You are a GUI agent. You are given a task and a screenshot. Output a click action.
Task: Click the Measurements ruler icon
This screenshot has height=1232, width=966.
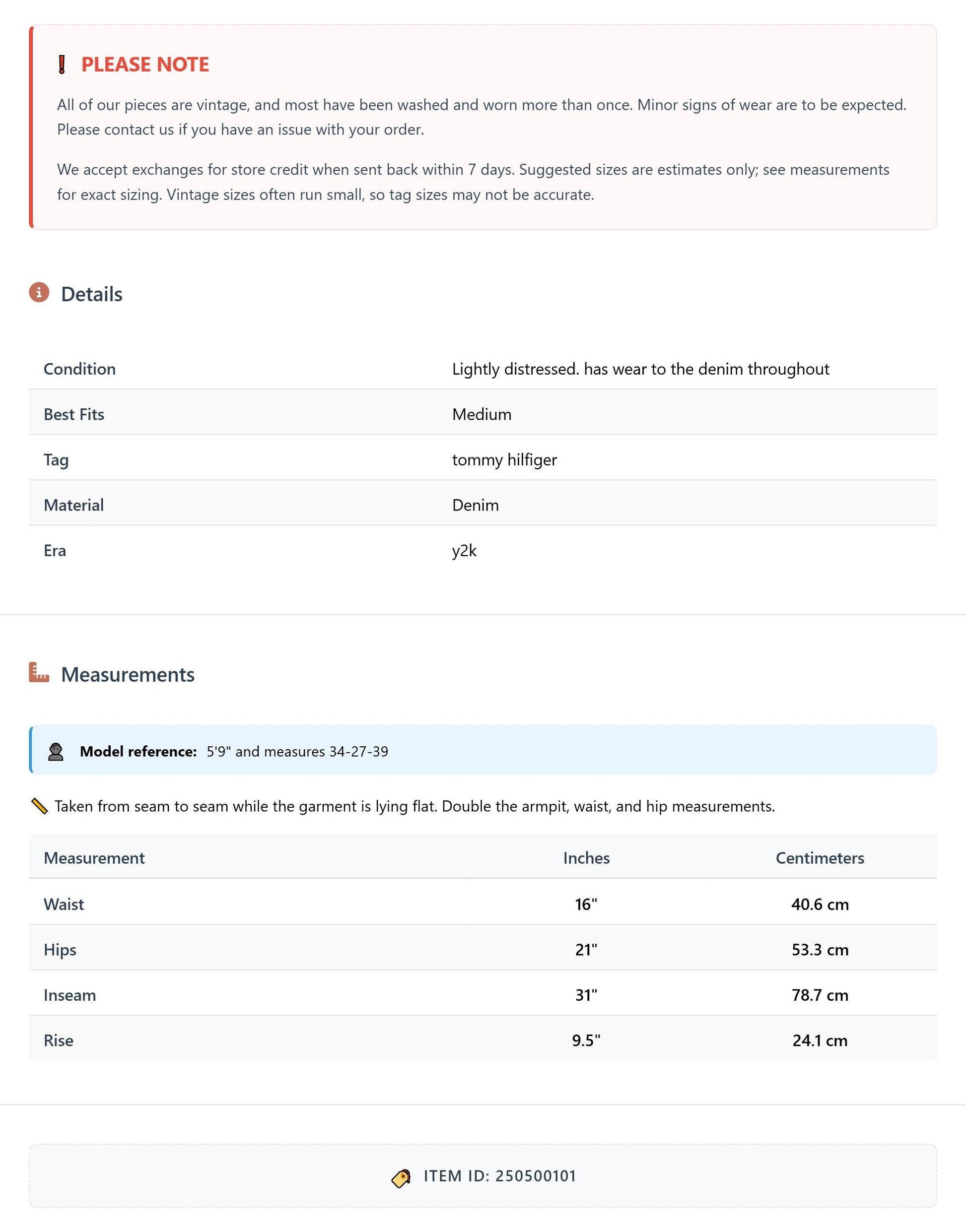click(x=39, y=672)
